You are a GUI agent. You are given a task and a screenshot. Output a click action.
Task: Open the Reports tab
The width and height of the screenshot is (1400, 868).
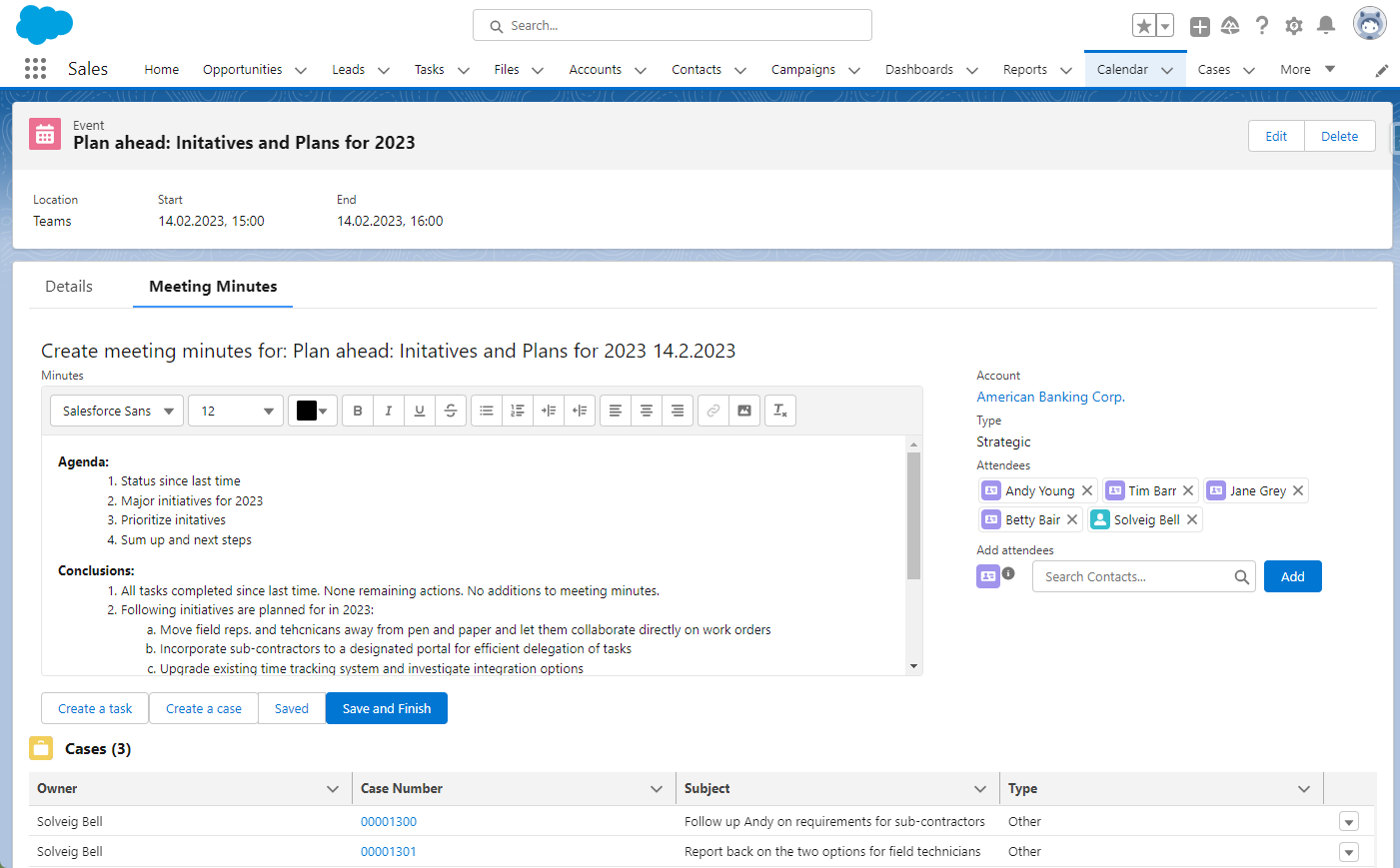pos(1025,69)
